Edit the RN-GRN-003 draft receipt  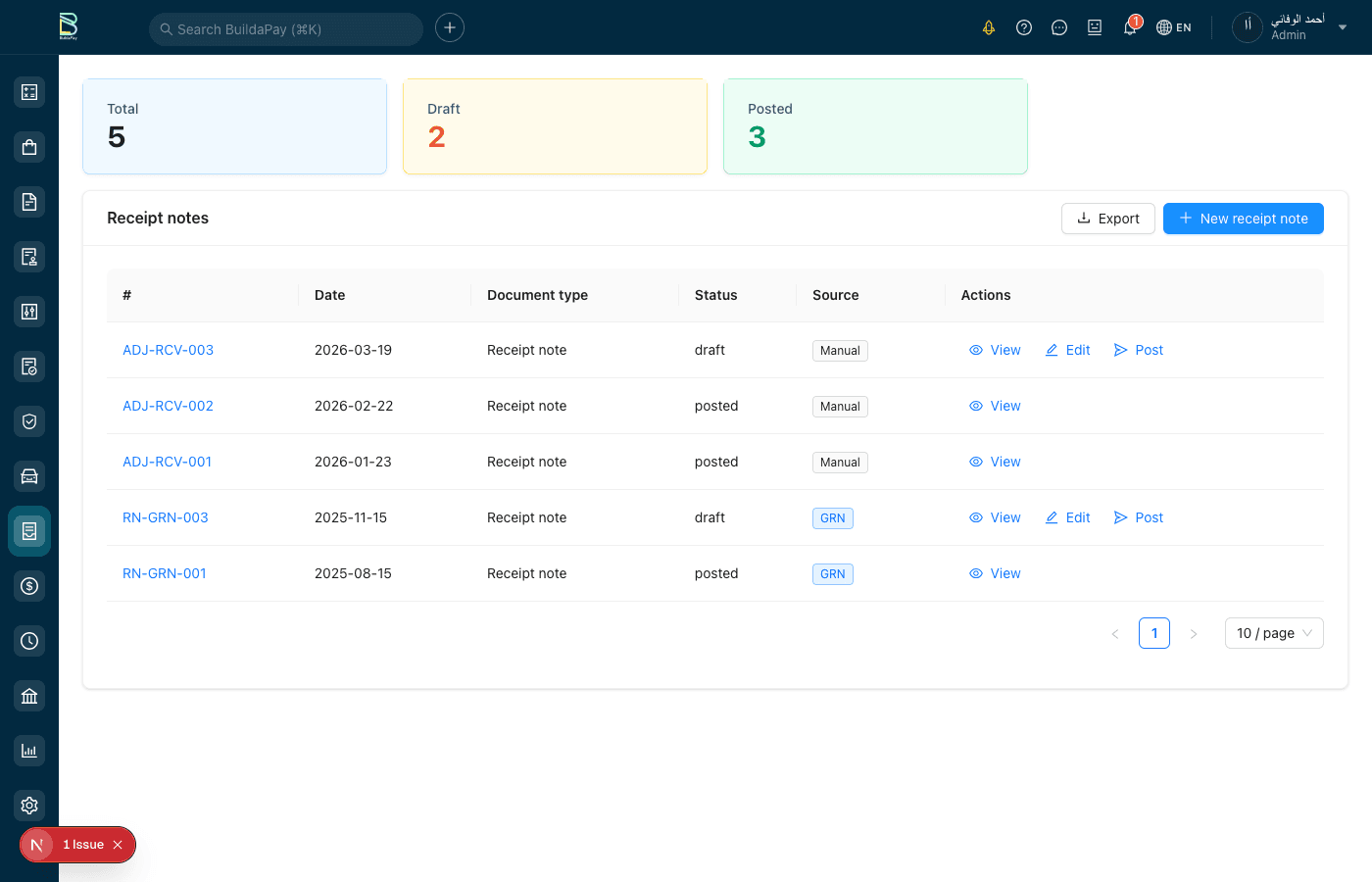coord(1067,517)
